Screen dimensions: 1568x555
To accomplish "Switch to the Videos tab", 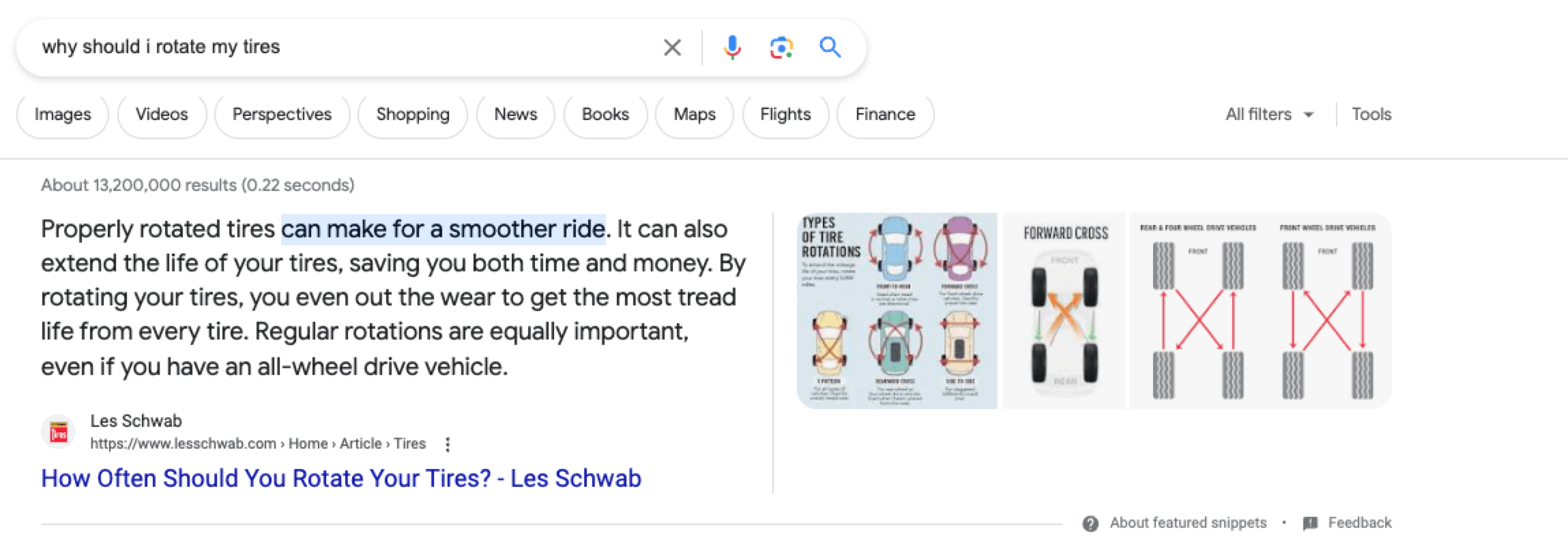I will coord(162,115).
